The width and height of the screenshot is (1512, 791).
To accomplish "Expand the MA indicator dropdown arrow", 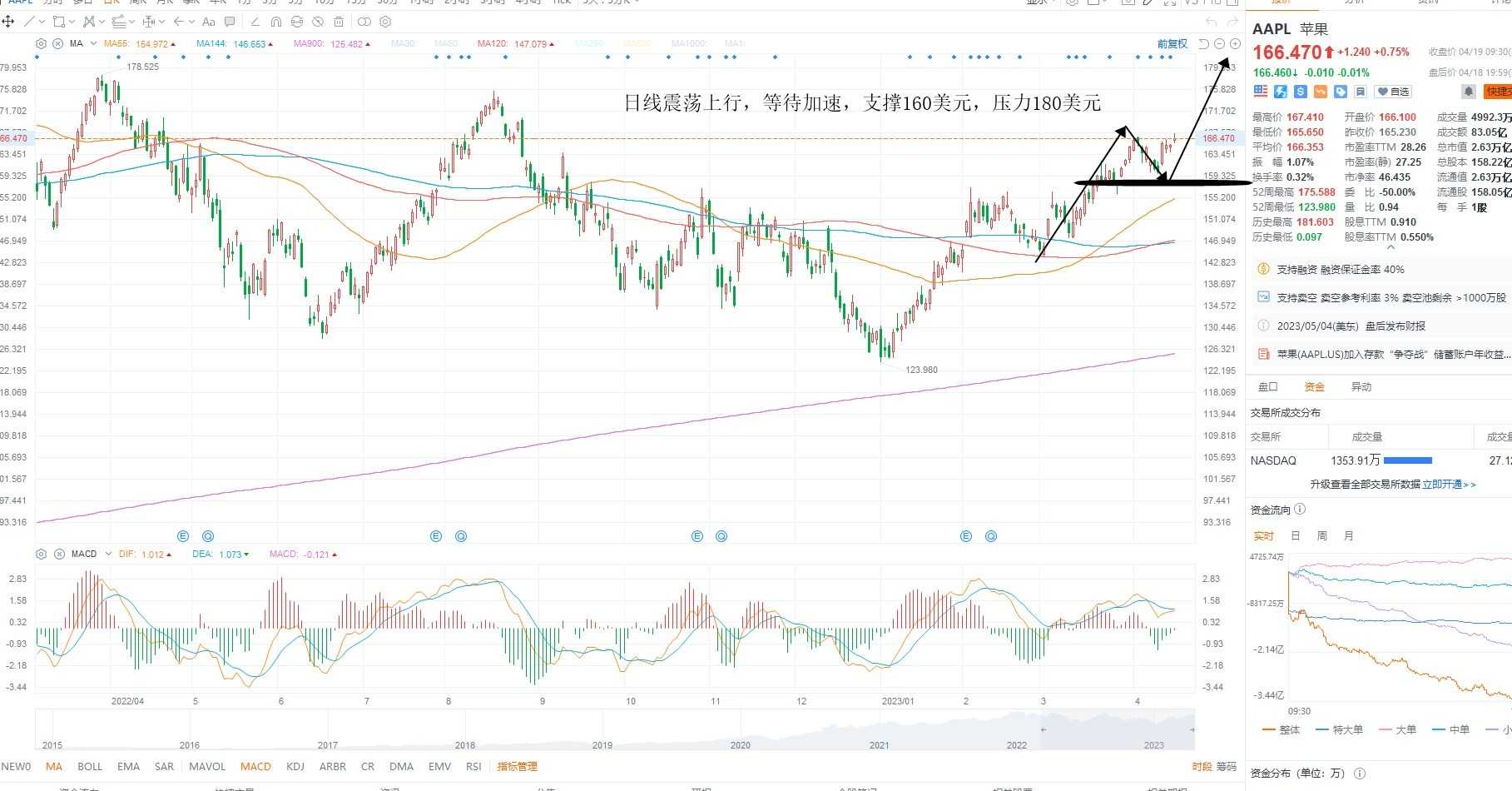I will click(93, 43).
